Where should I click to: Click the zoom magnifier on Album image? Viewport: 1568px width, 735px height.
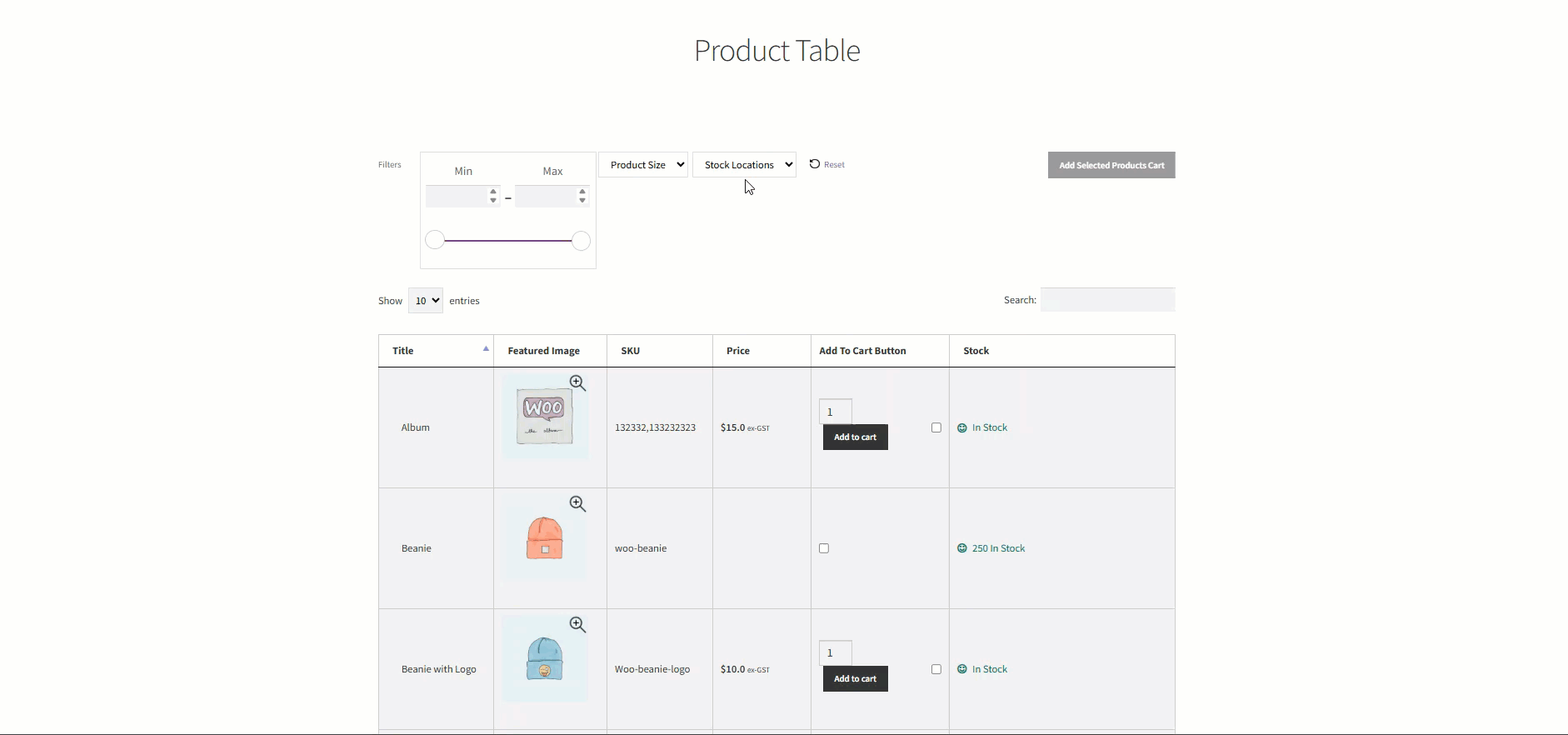[x=577, y=382]
